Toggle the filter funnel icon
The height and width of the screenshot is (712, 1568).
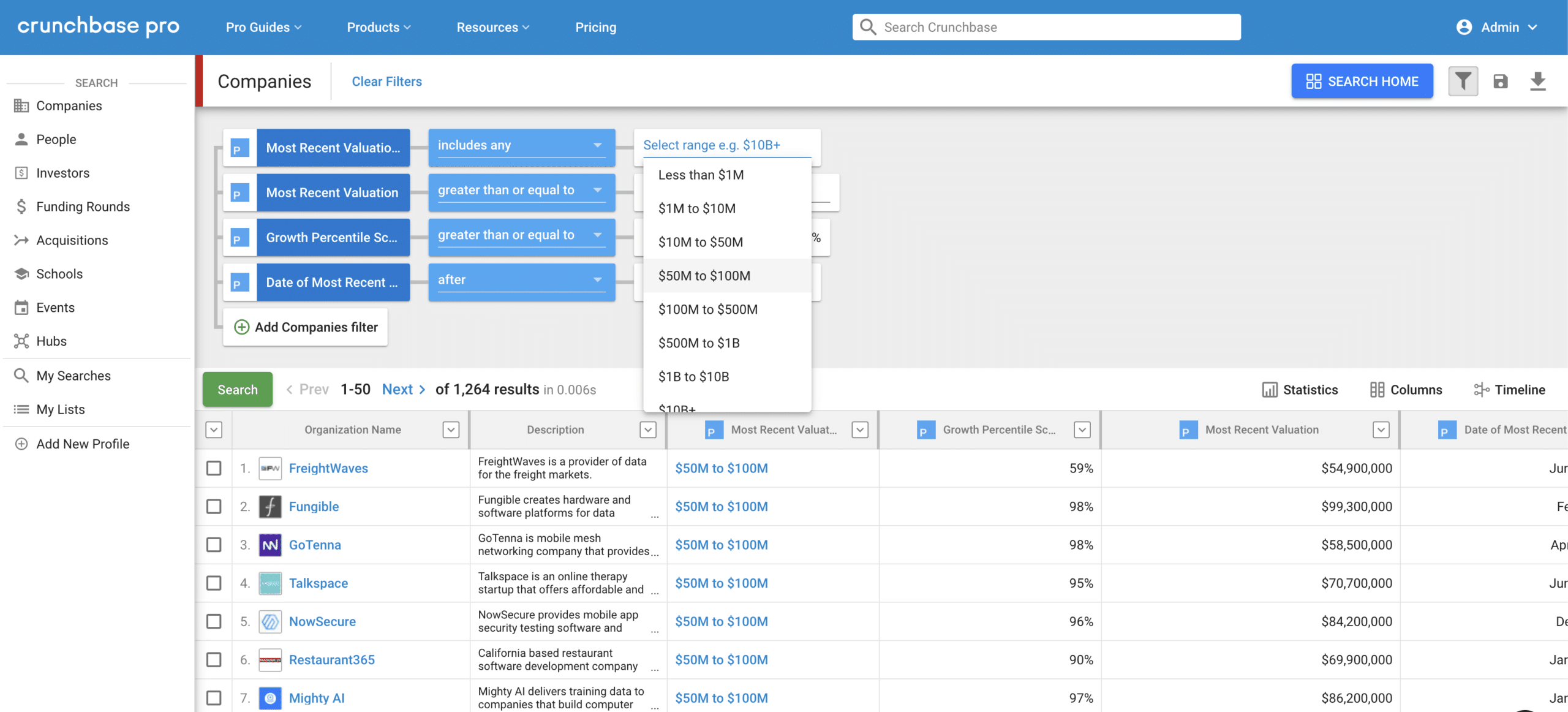pos(1463,81)
